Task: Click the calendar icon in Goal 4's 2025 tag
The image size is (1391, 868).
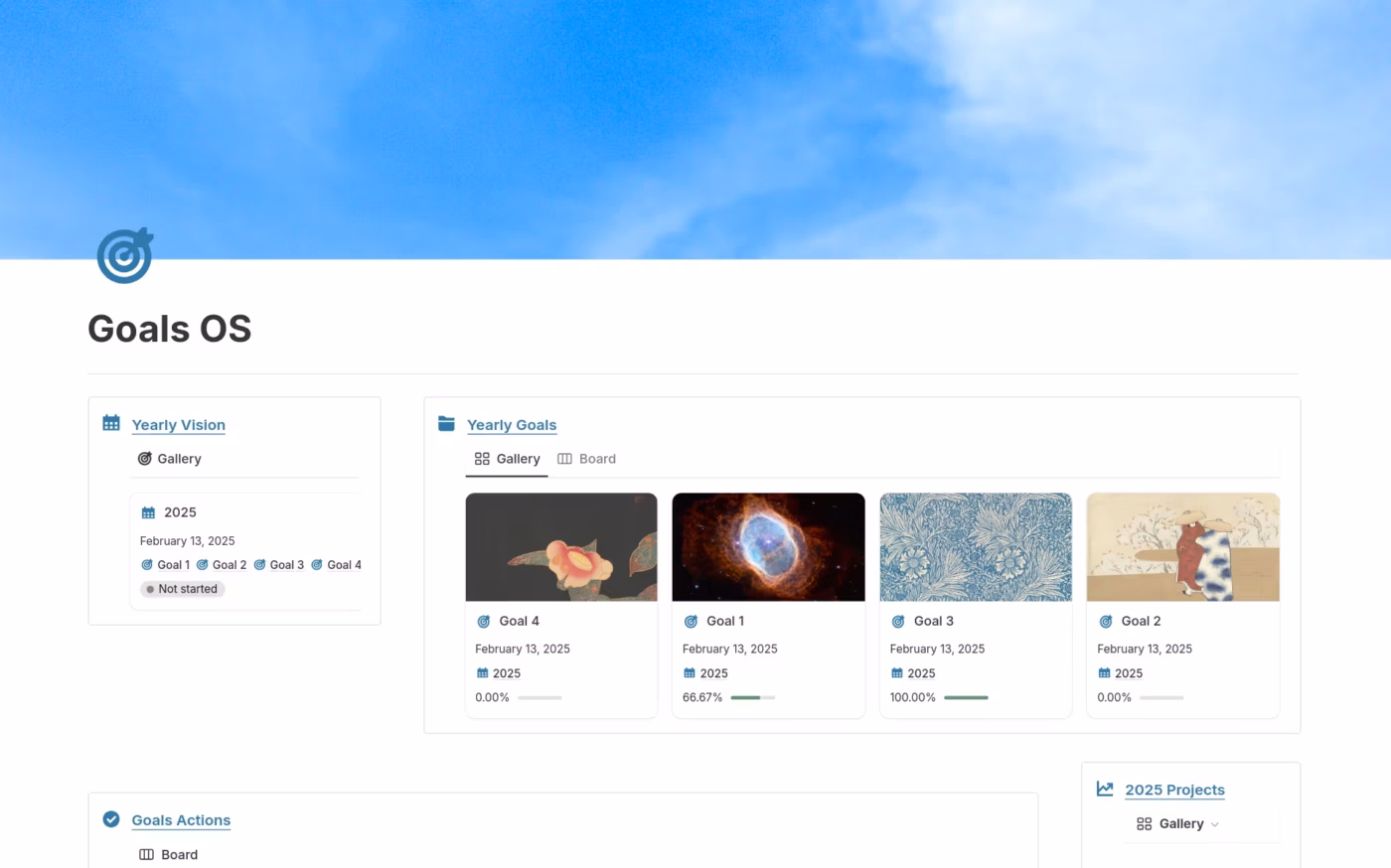Action: 483,673
